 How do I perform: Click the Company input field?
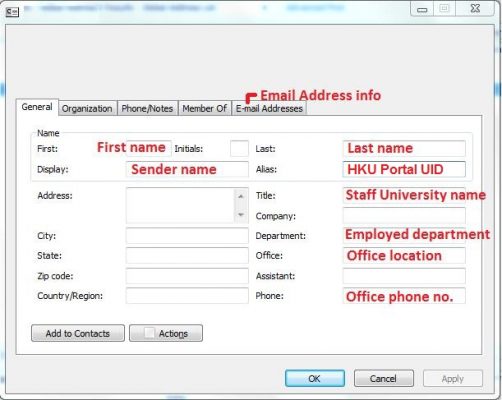404,216
